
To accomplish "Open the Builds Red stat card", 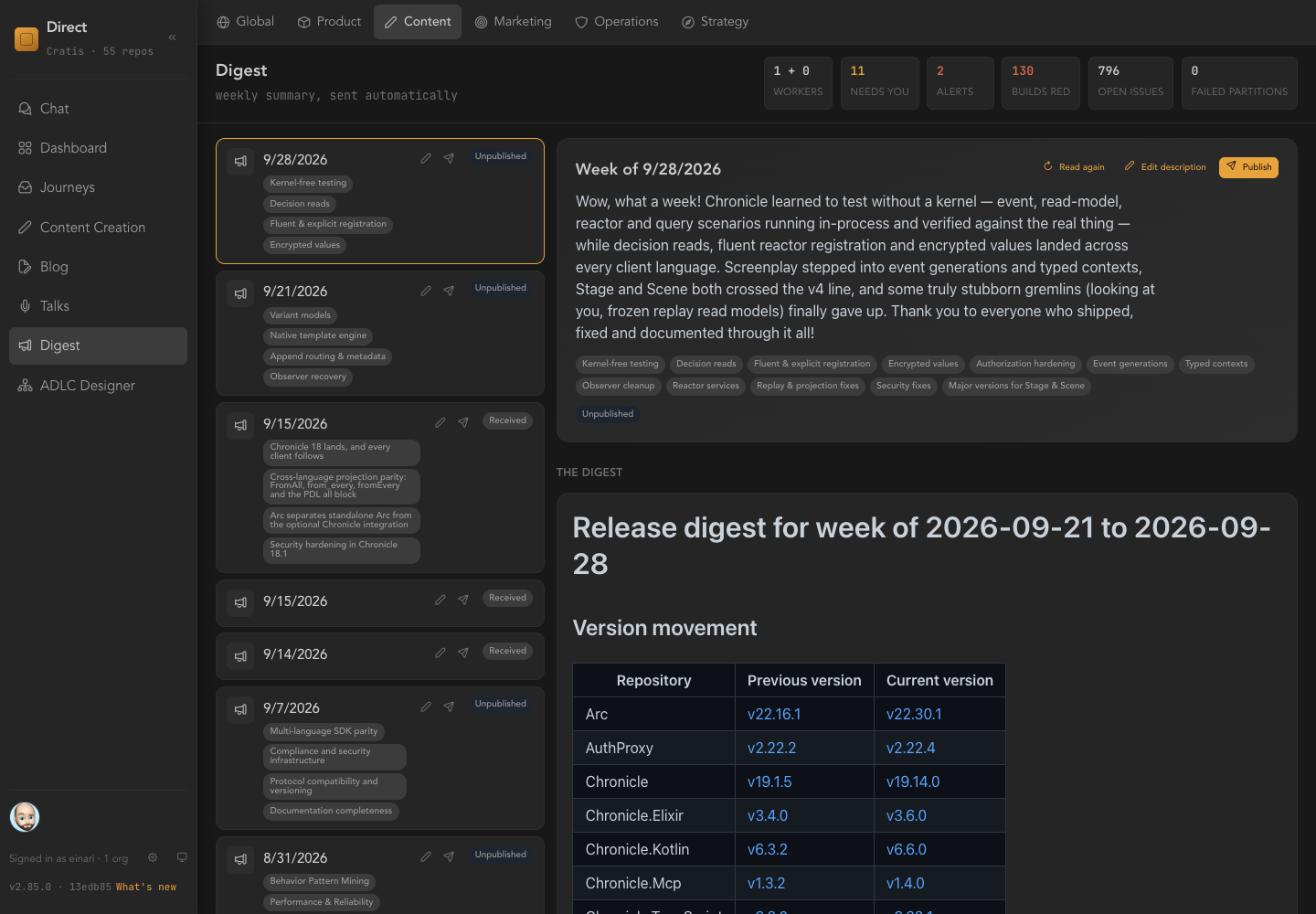I will point(1041,83).
